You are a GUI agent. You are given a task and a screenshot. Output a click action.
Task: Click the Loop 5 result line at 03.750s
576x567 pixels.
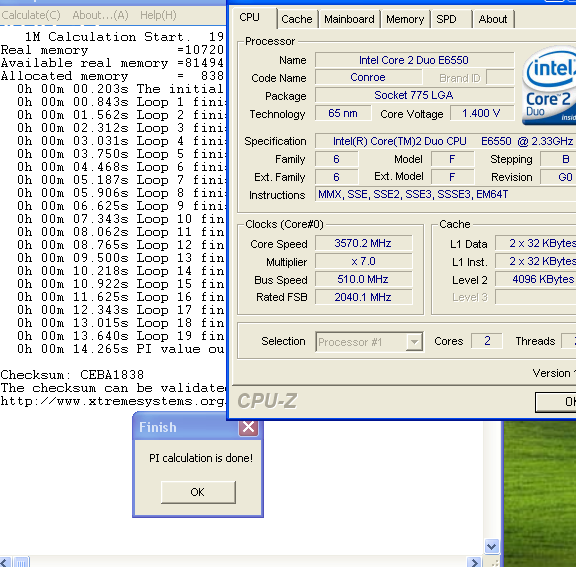coord(121,154)
